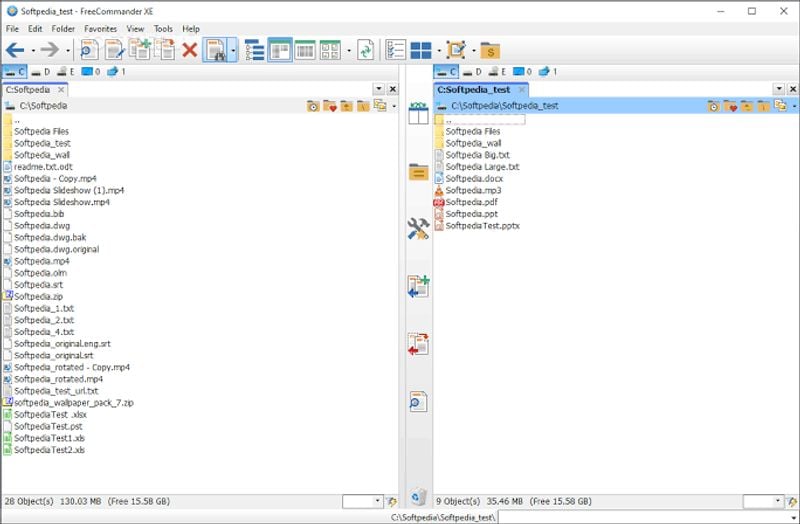Open the Tools menu
This screenshot has width=800, height=524.
163,29
